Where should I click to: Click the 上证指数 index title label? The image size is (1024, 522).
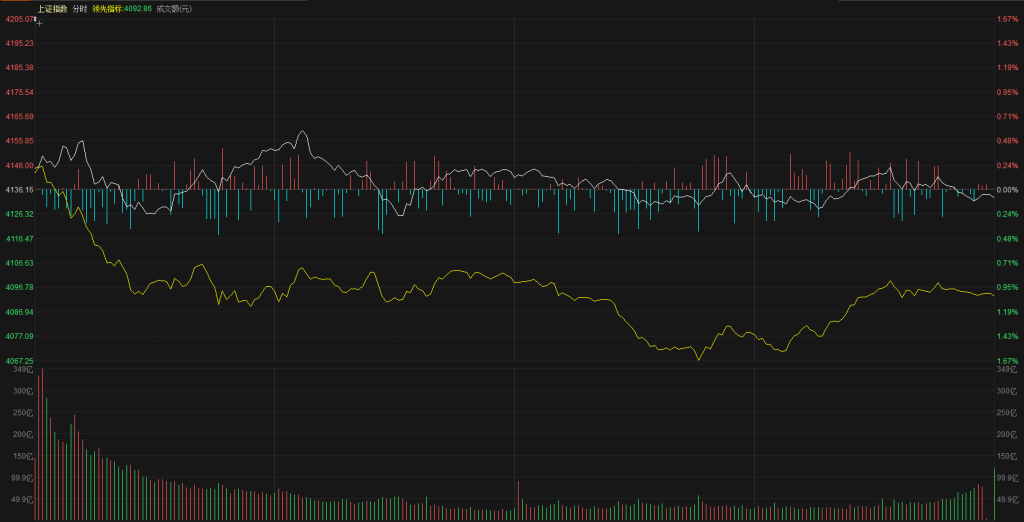pos(52,8)
